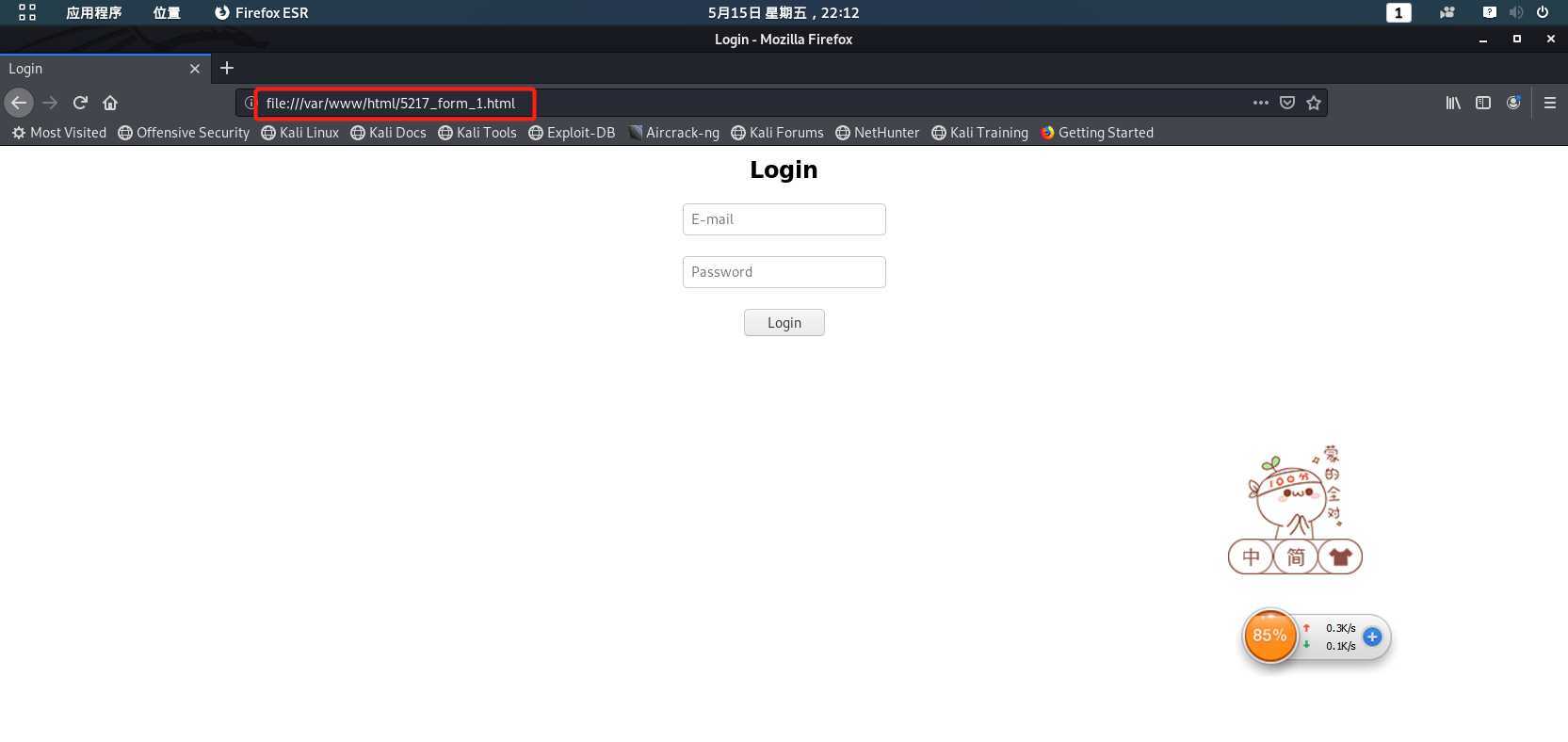This screenshot has width=1568, height=742.
Task: Open the Getting Started bookmark
Action: pos(1096,133)
